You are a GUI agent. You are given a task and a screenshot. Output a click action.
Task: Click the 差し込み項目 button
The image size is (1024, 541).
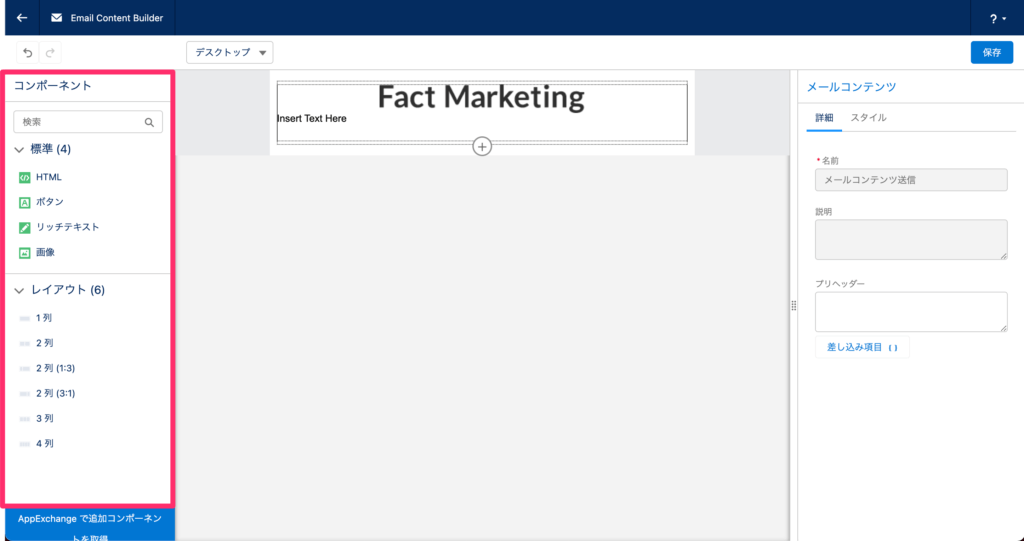862,347
